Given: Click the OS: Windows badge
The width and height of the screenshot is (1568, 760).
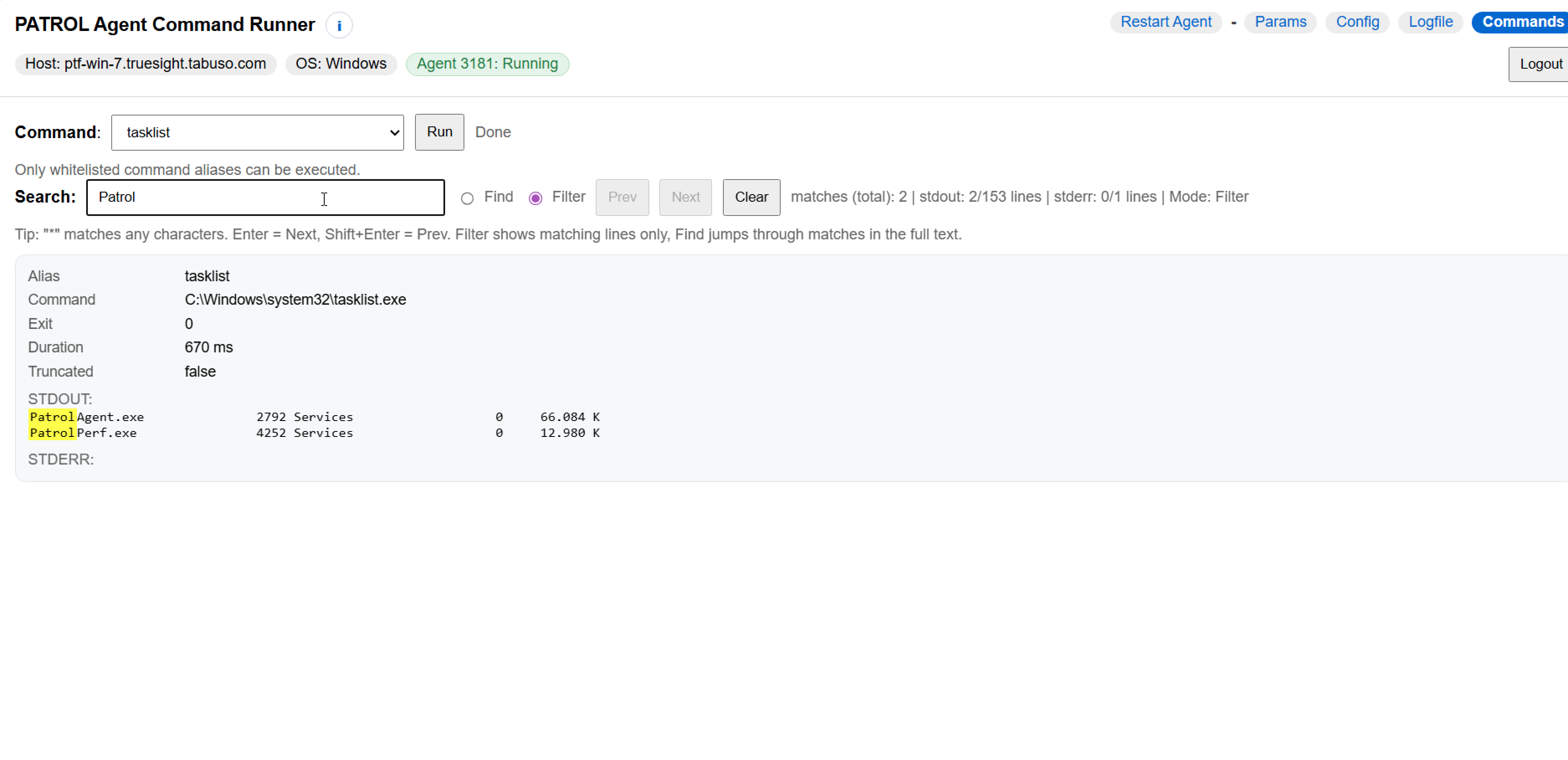Looking at the screenshot, I should point(341,64).
